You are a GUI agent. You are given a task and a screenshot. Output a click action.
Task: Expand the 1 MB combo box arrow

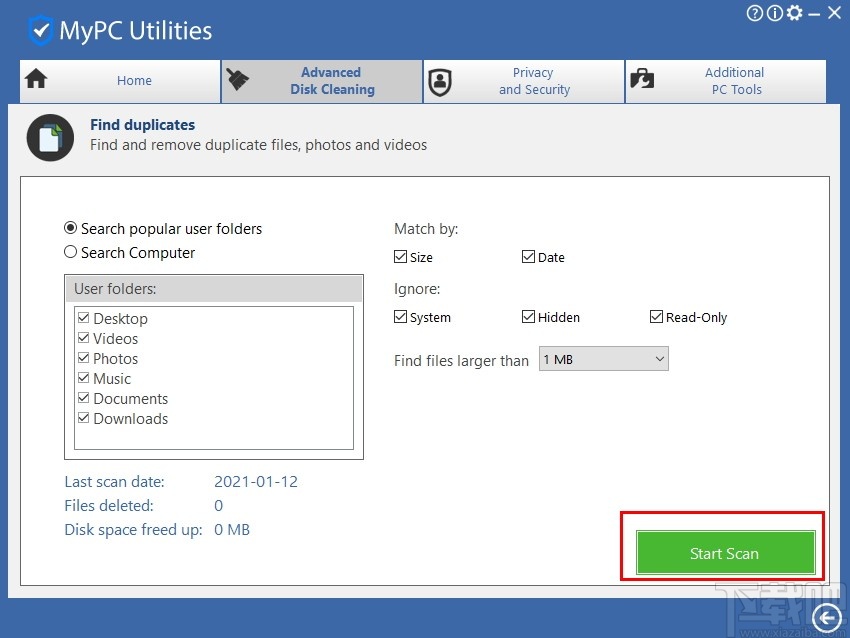pyautogui.click(x=659, y=358)
